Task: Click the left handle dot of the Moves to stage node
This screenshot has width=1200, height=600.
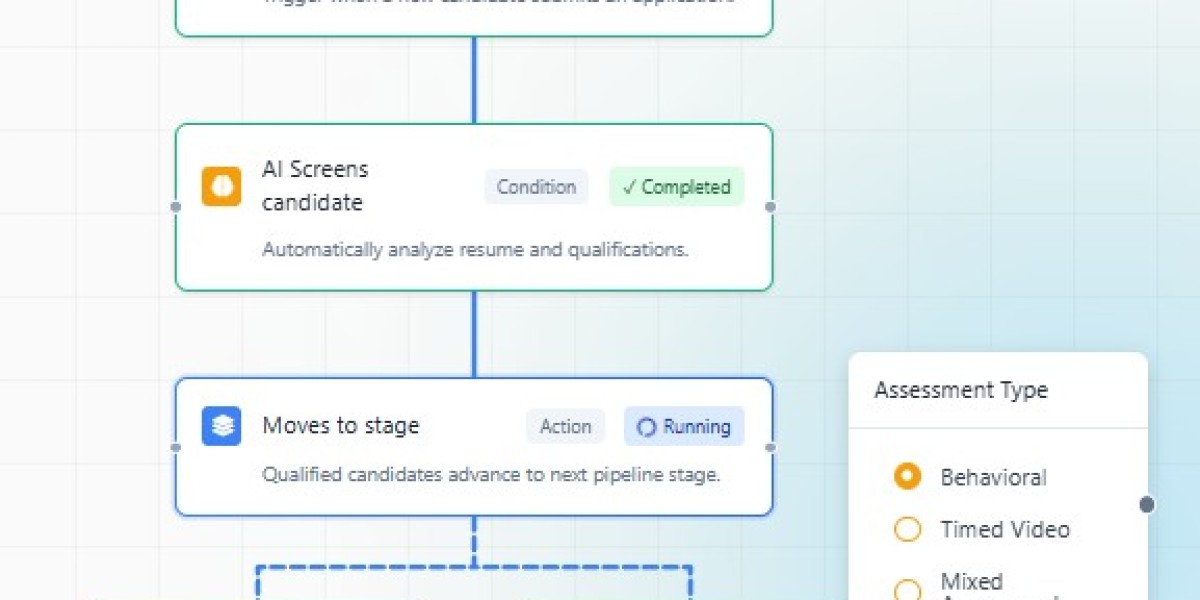Action: 176,446
